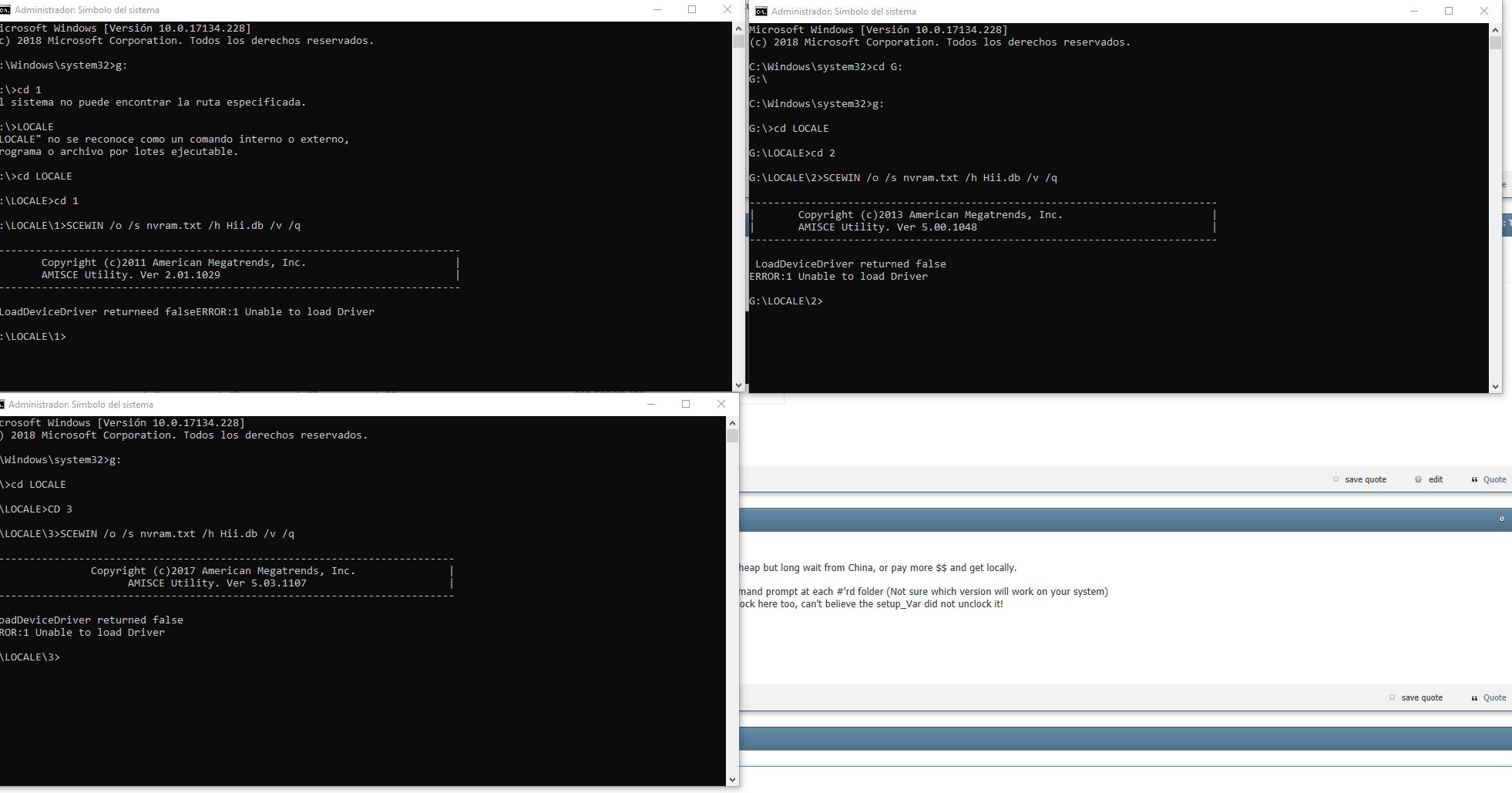This screenshot has height=793, width=1512.
Task: Maximize the top-left command prompt window
Action: (692, 10)
